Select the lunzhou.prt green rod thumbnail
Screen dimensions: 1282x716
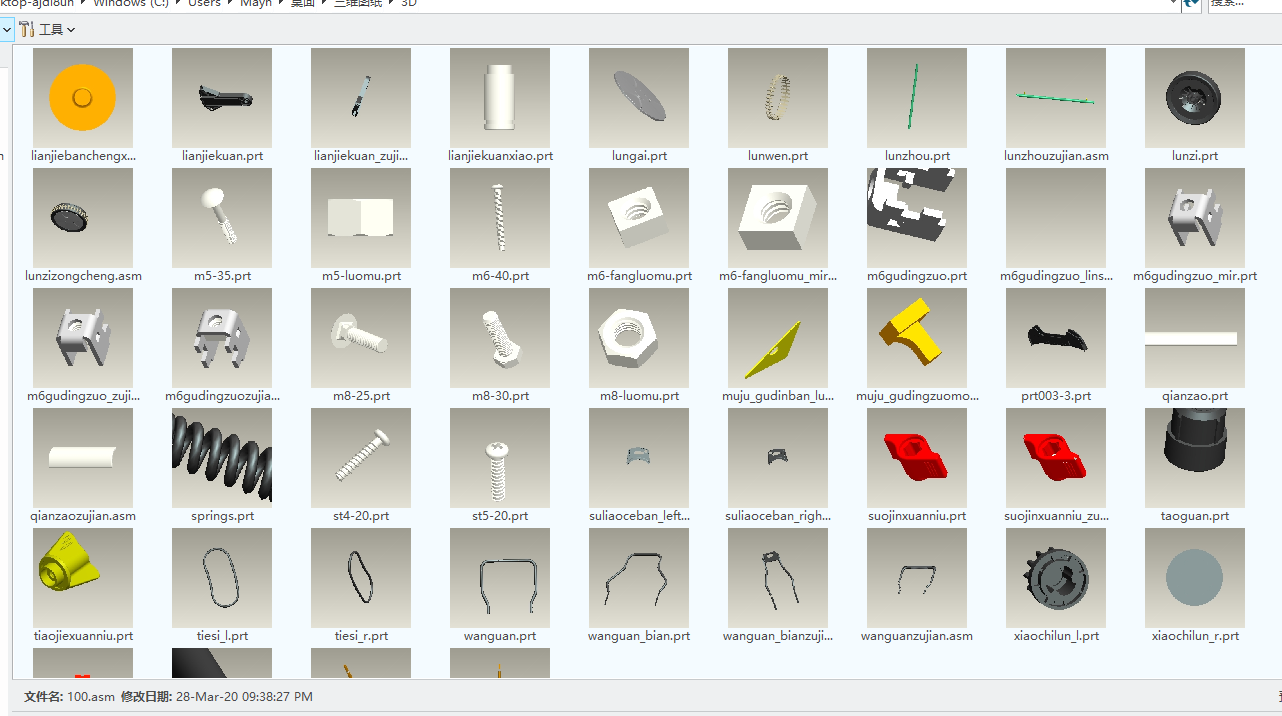(x=917, y=98)
